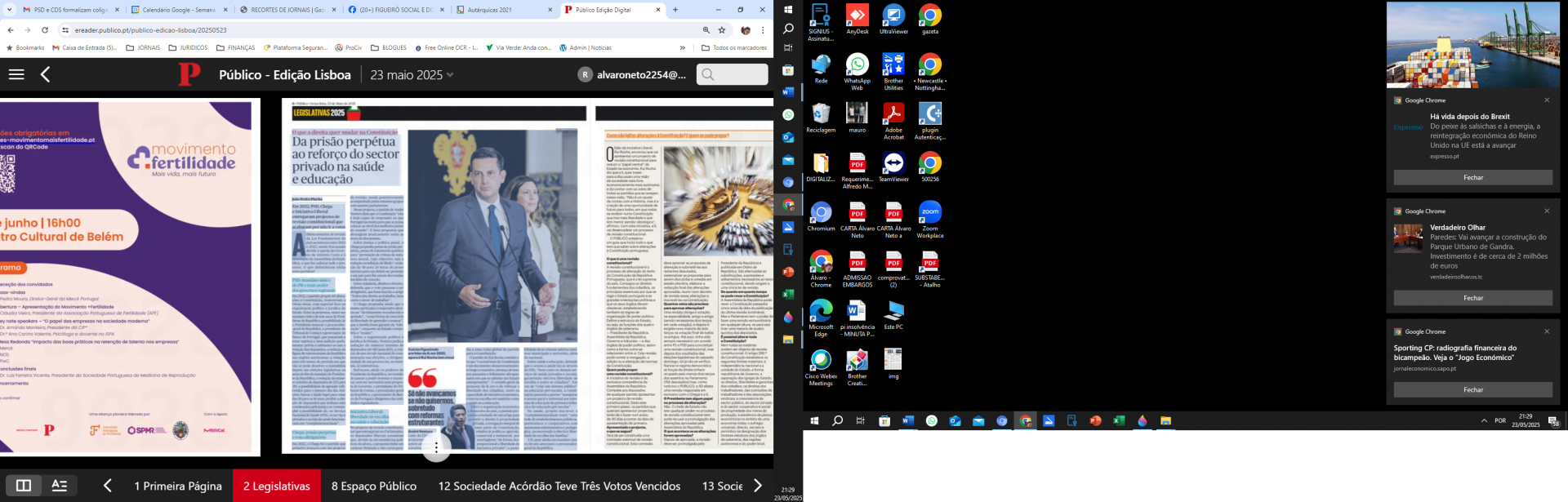This screenshot has height=502, width=1568.
Task: Select the Cisco Webex Meetings desktop icon
Action: [x=821, y=367]
